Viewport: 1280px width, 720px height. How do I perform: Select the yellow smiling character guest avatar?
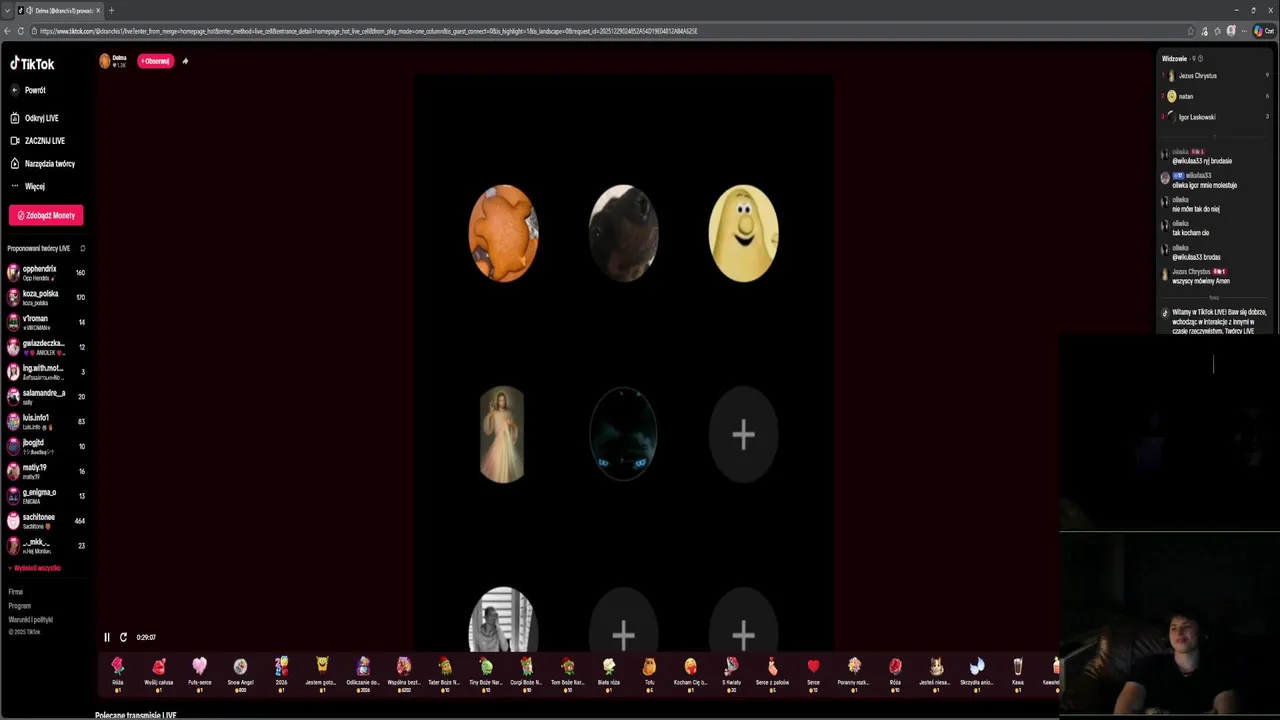[743, 233]
